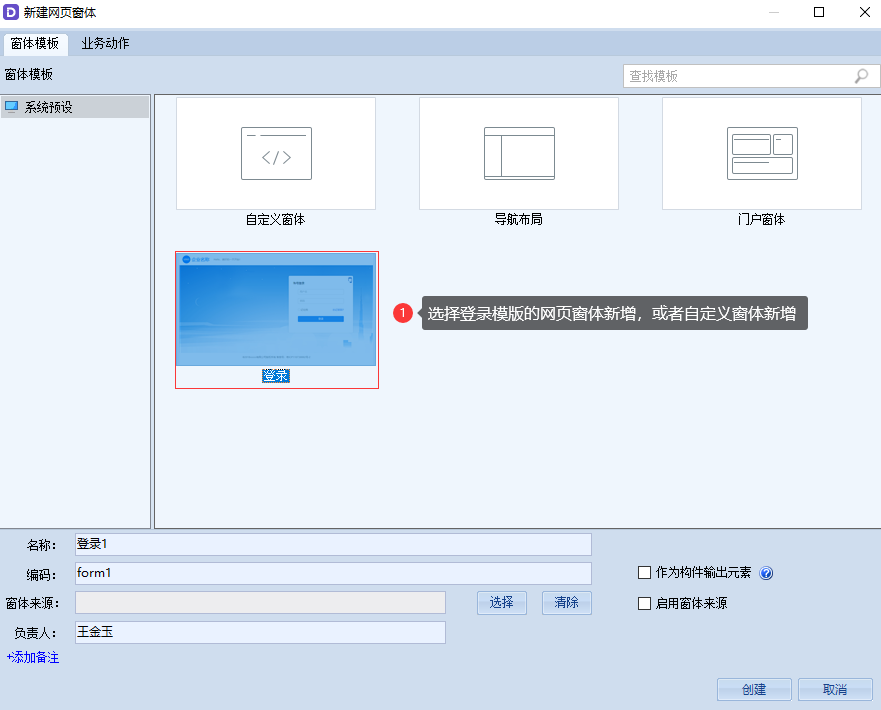Screen dimensions: 881x710
Task: Enable 作为构件输出元素 checkbox
Action: click(645, 573)
